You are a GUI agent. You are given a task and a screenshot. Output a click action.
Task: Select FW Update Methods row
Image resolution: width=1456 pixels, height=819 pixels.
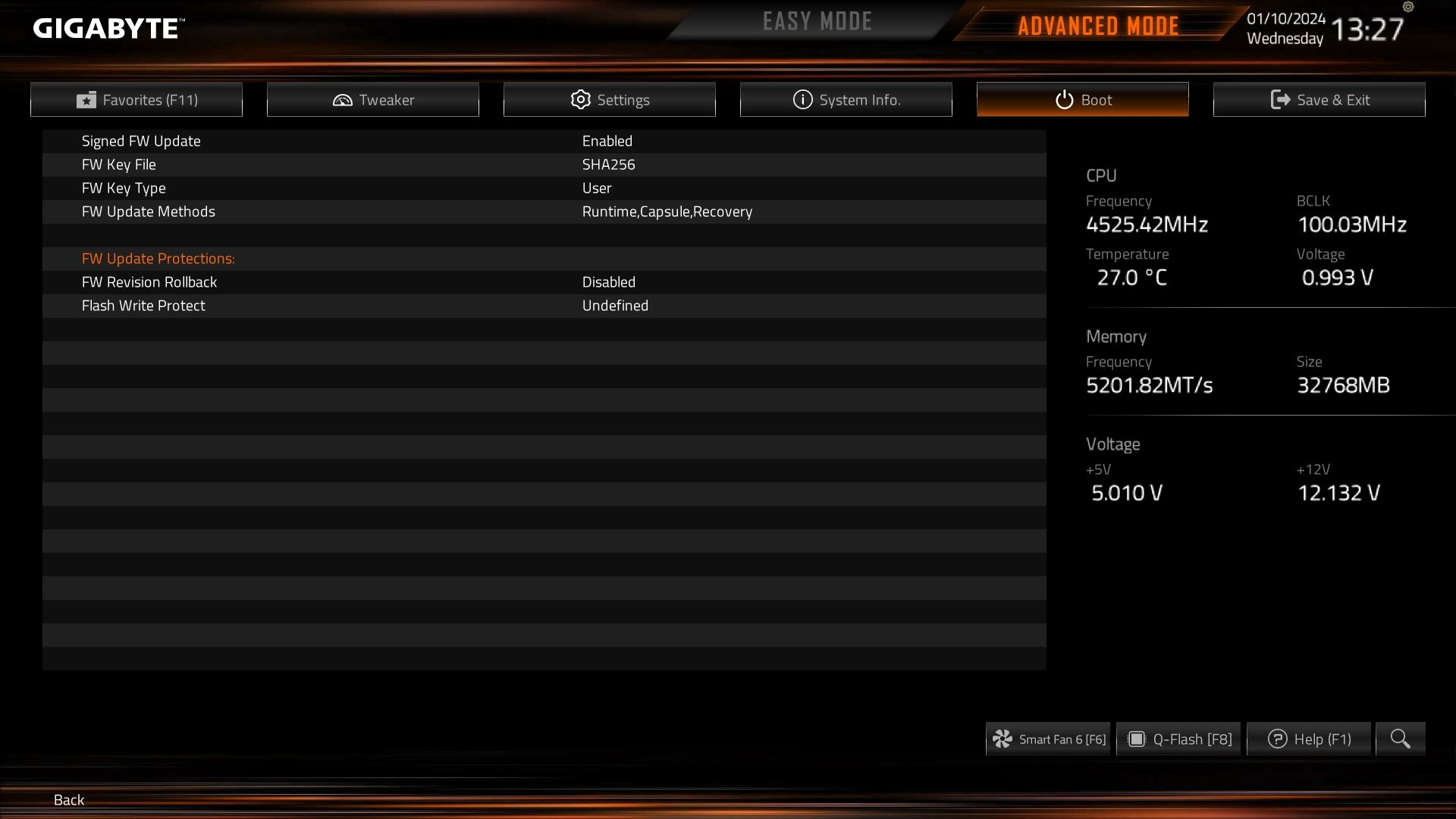click(544, 212)
